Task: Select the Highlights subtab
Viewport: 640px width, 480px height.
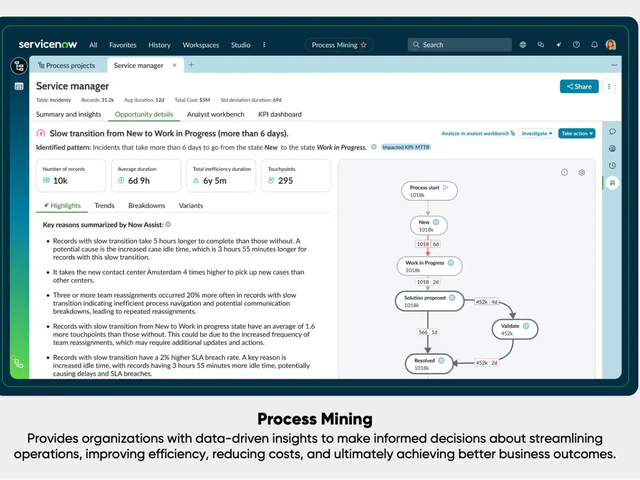Action: coord(62,206)
